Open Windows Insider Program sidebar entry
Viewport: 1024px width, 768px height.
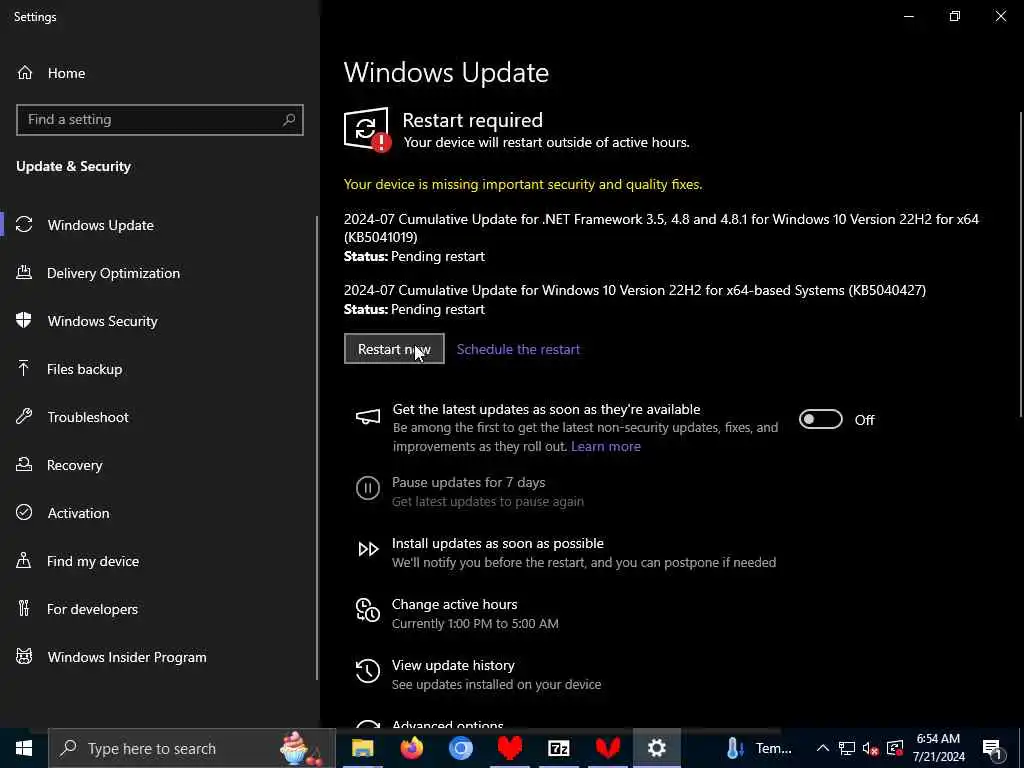point(159,657)
